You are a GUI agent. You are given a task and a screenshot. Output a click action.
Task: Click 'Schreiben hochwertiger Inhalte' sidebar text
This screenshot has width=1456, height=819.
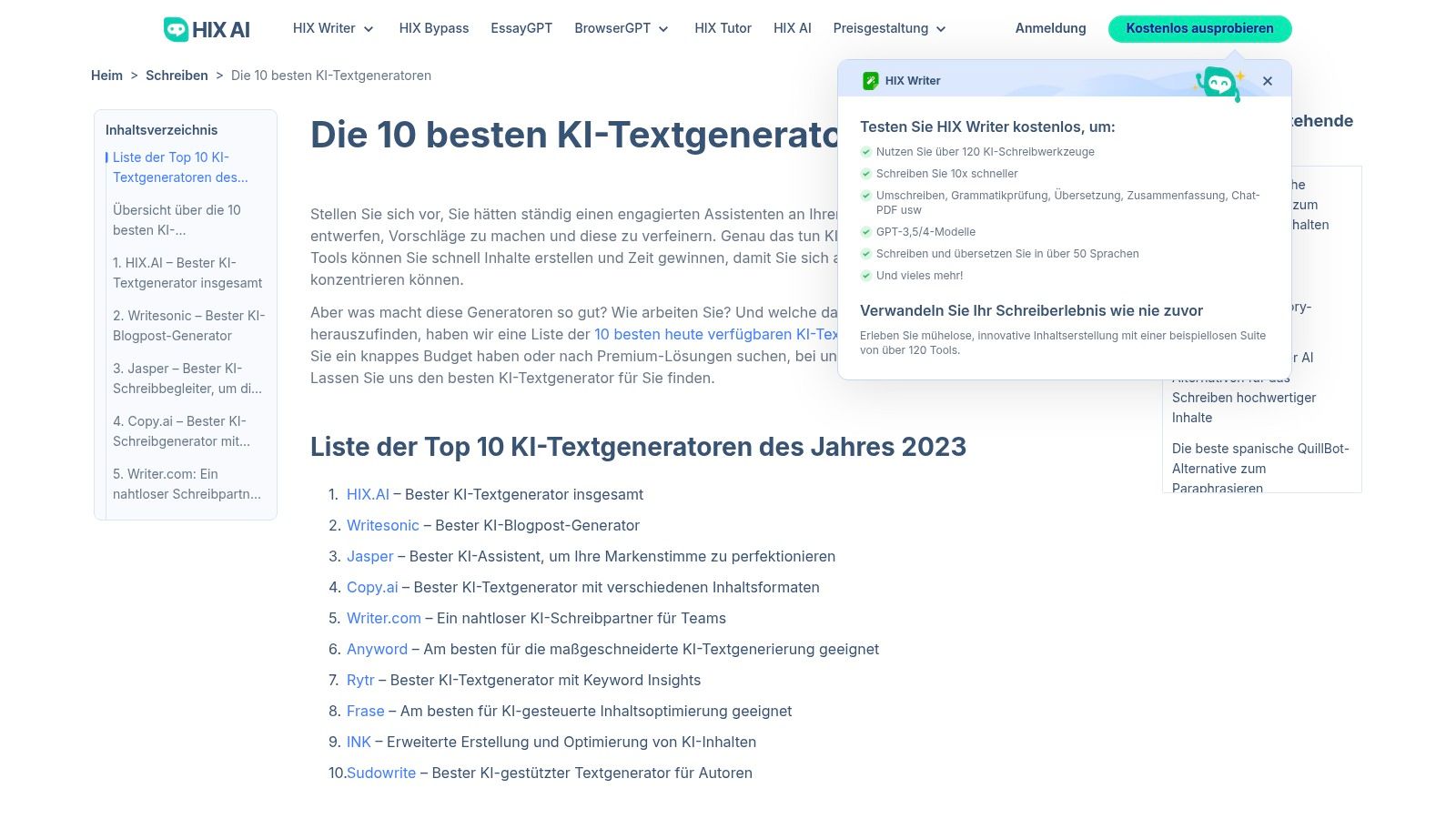[x=1244, y=408]
